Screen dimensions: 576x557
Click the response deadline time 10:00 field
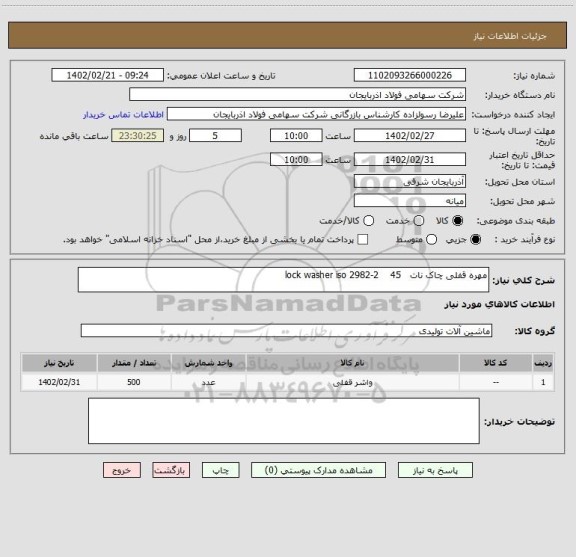296,136
